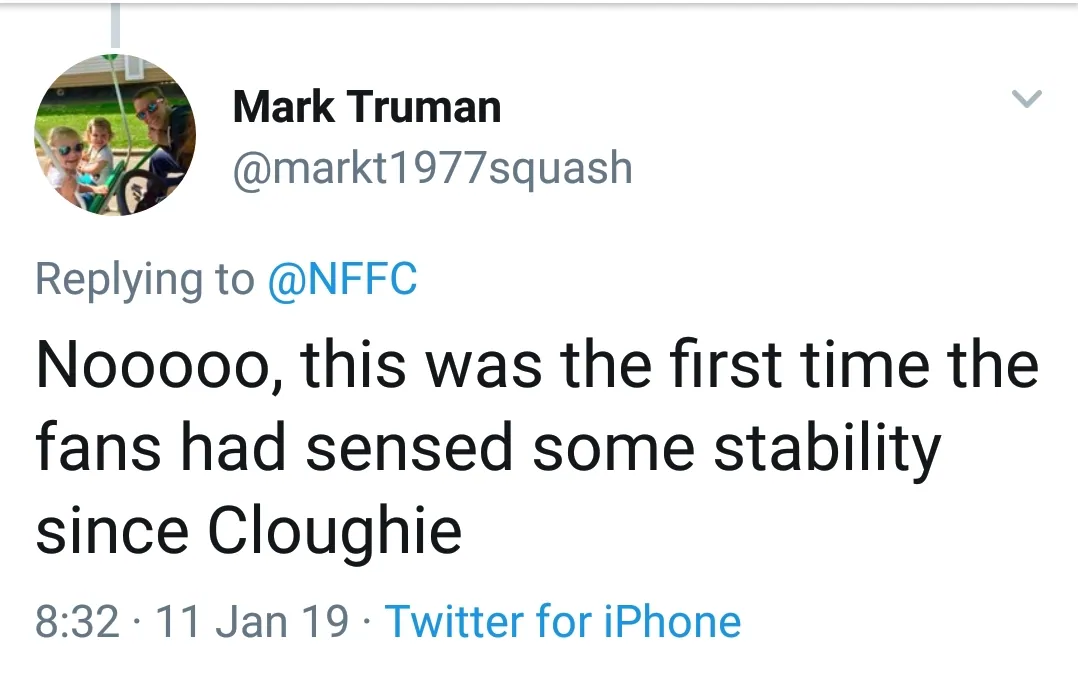Click the word "Cloughie" in the tweet

334,530
